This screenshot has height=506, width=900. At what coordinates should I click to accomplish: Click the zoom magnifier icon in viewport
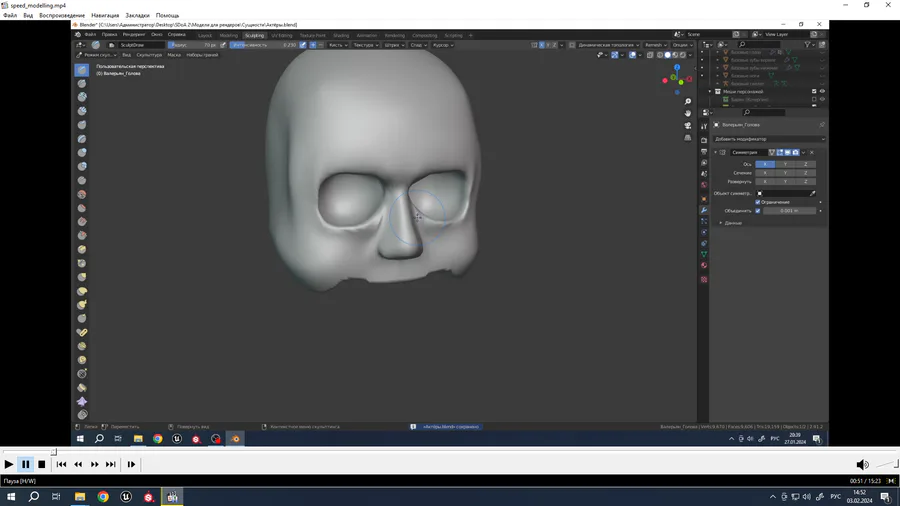coord(688,102)
